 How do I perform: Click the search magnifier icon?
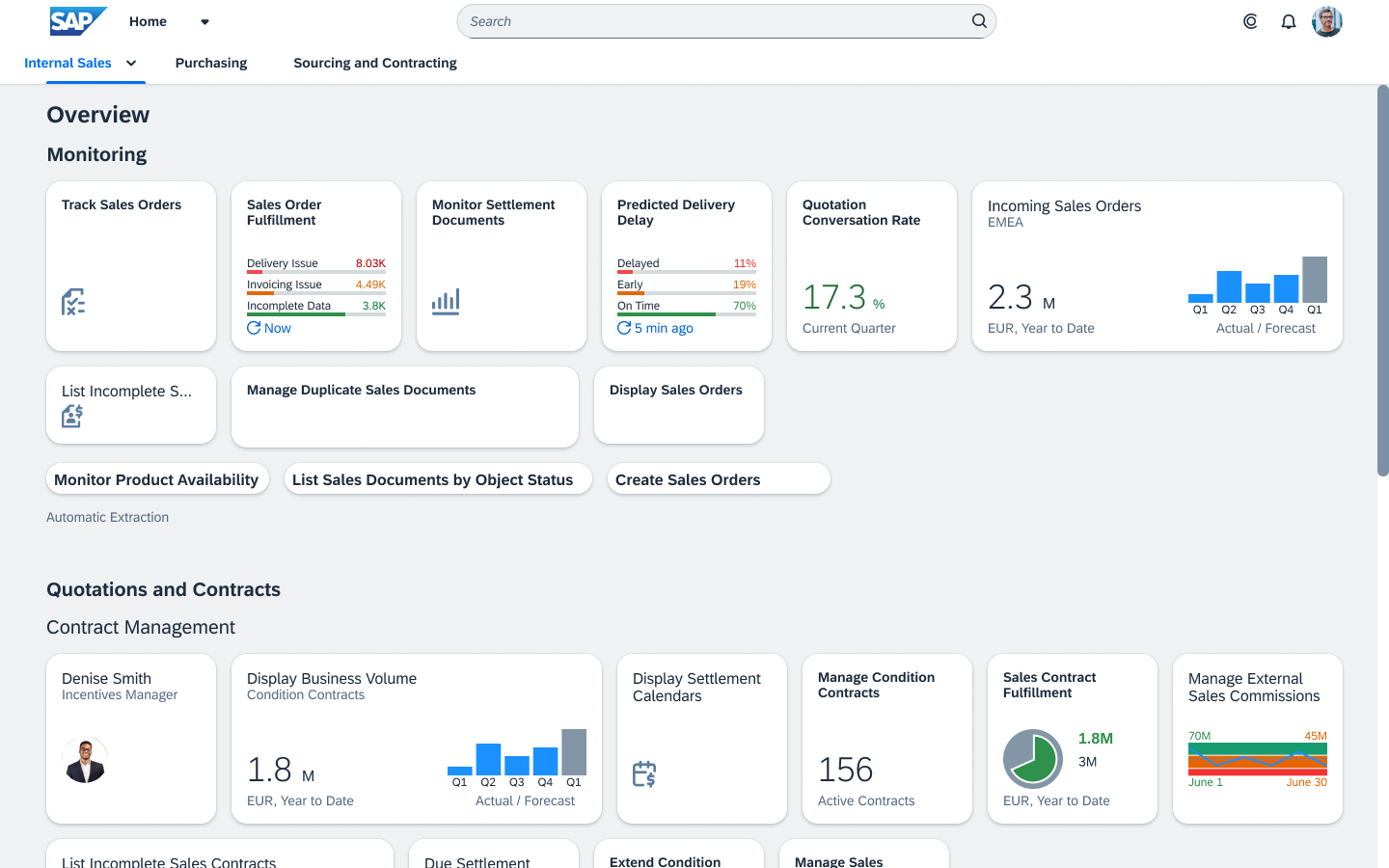(x=978, y=20)
